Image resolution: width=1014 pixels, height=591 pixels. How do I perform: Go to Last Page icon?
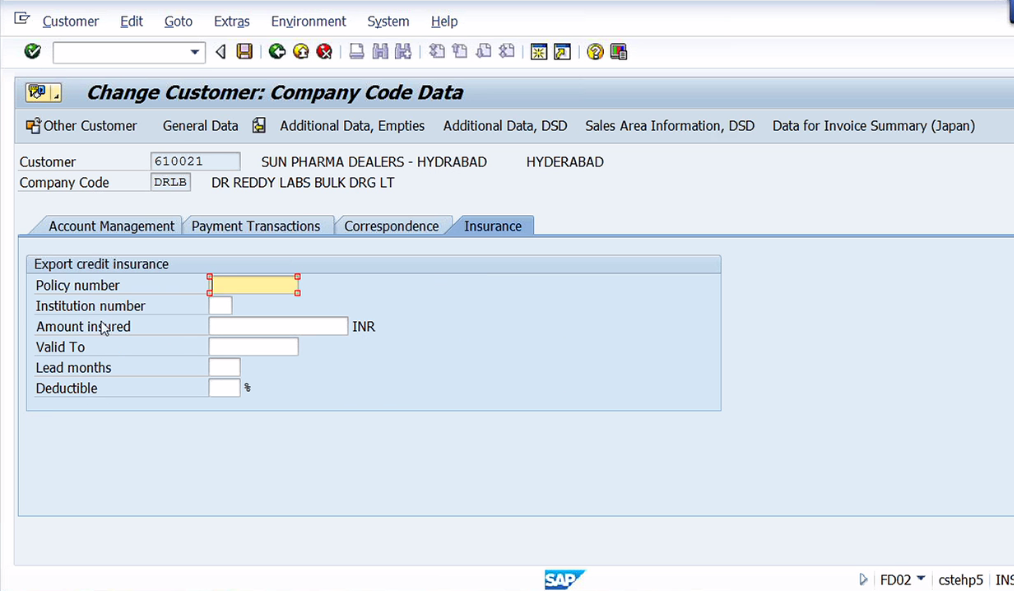(x=507, y=52)
